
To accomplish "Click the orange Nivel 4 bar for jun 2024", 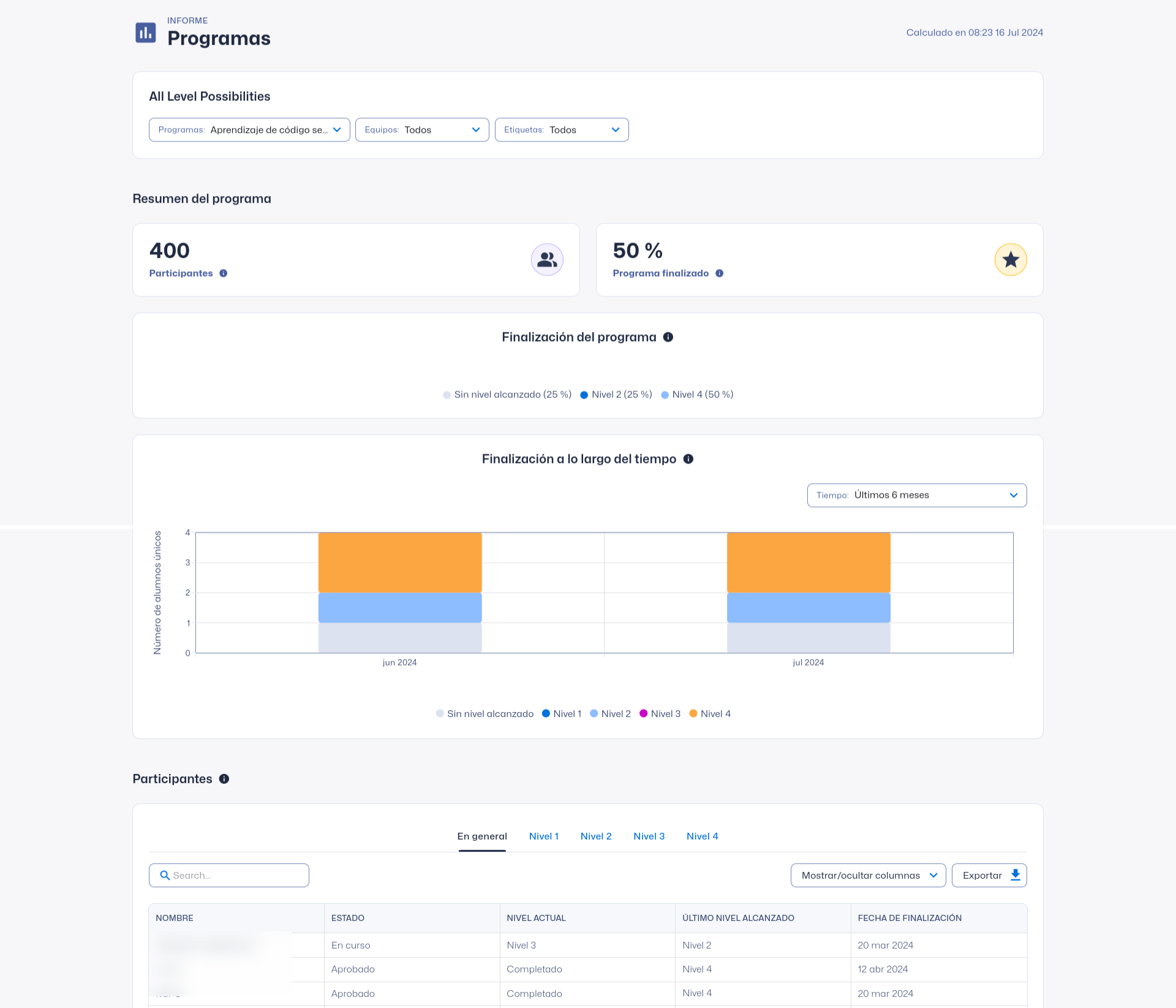I will click(399, 562).
